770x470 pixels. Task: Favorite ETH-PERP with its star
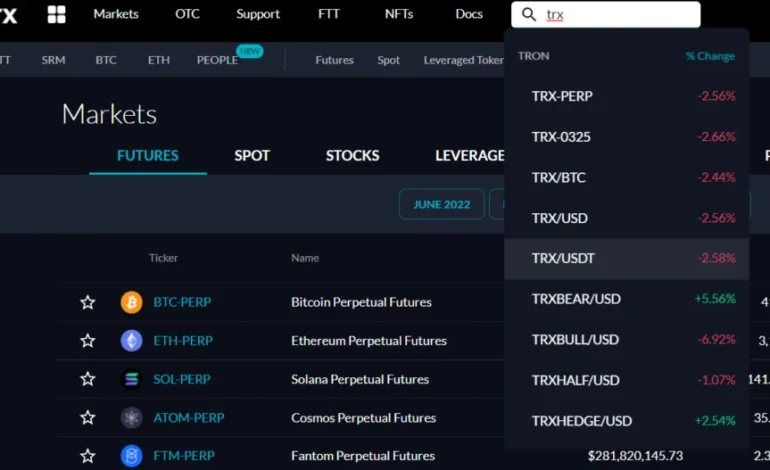(x=87, y=340)
